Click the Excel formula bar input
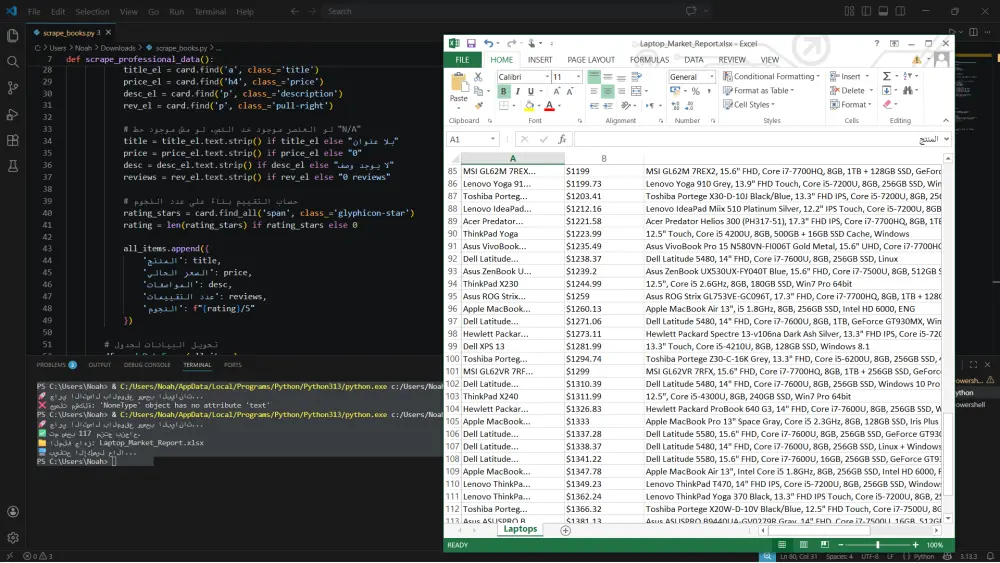 756,139
